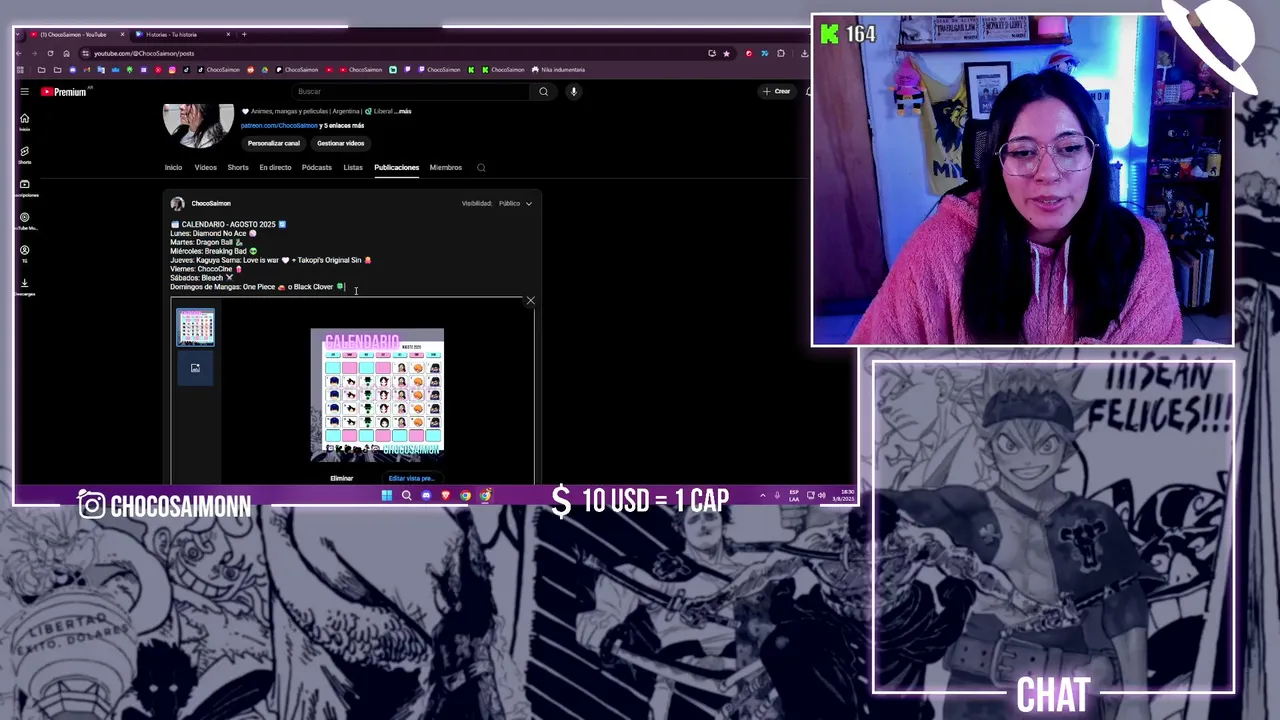Click the browser back arrow

click(x=20, y=53)
